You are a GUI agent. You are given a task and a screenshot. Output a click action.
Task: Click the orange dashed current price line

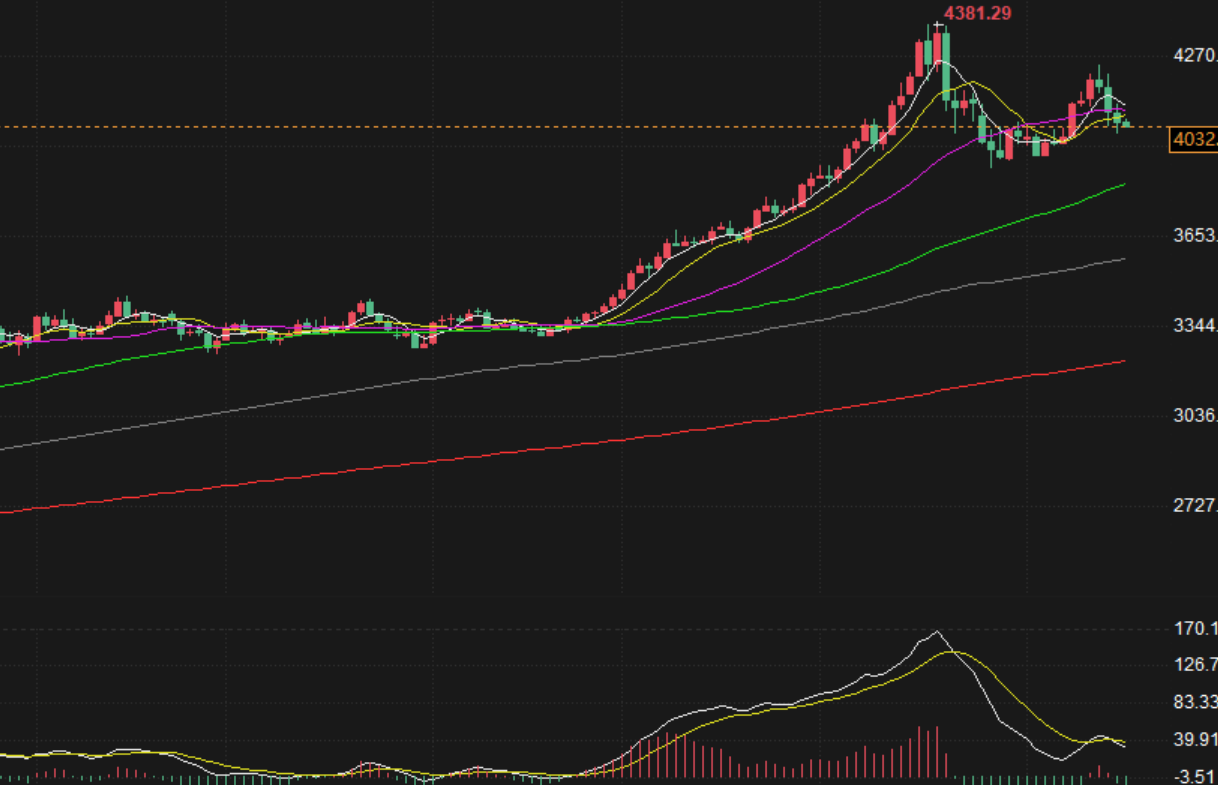(580, 126)
